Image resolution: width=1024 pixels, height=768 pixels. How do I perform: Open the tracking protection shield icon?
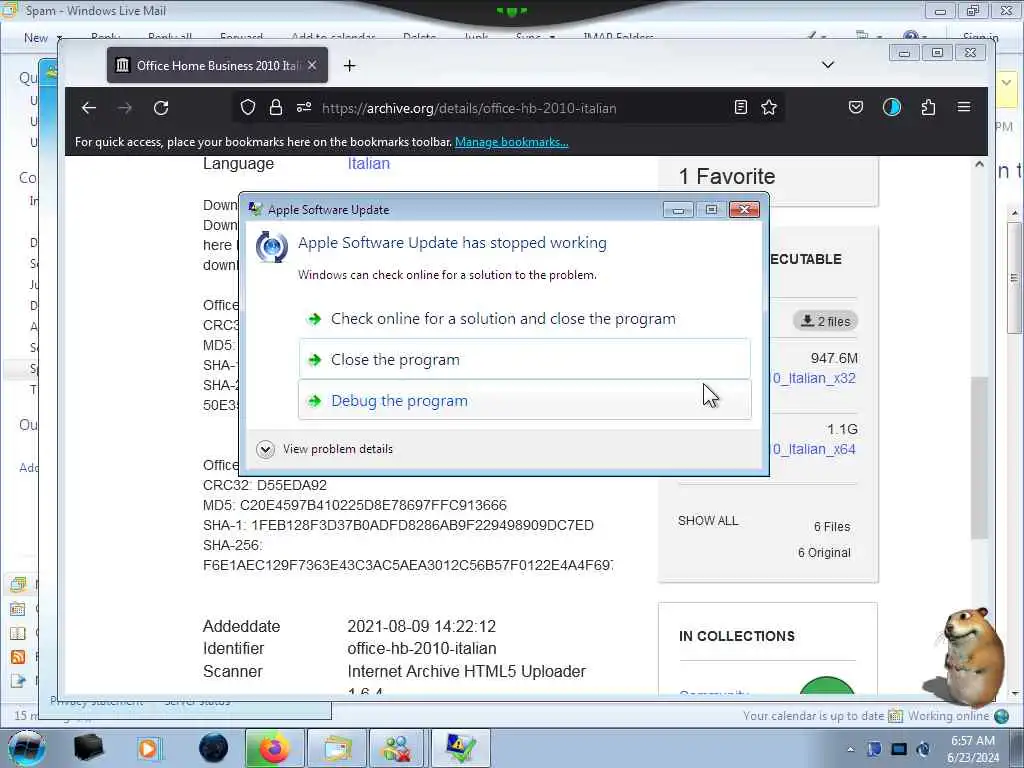pyautogui.click(x=248, y=108)
